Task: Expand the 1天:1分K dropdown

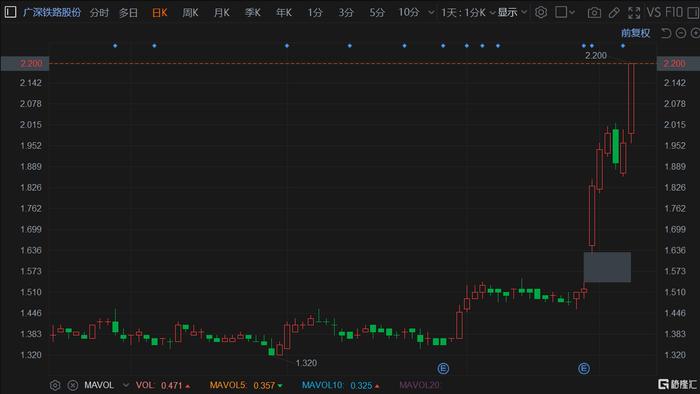Action: pyautogui.click(x=468, y=12)
